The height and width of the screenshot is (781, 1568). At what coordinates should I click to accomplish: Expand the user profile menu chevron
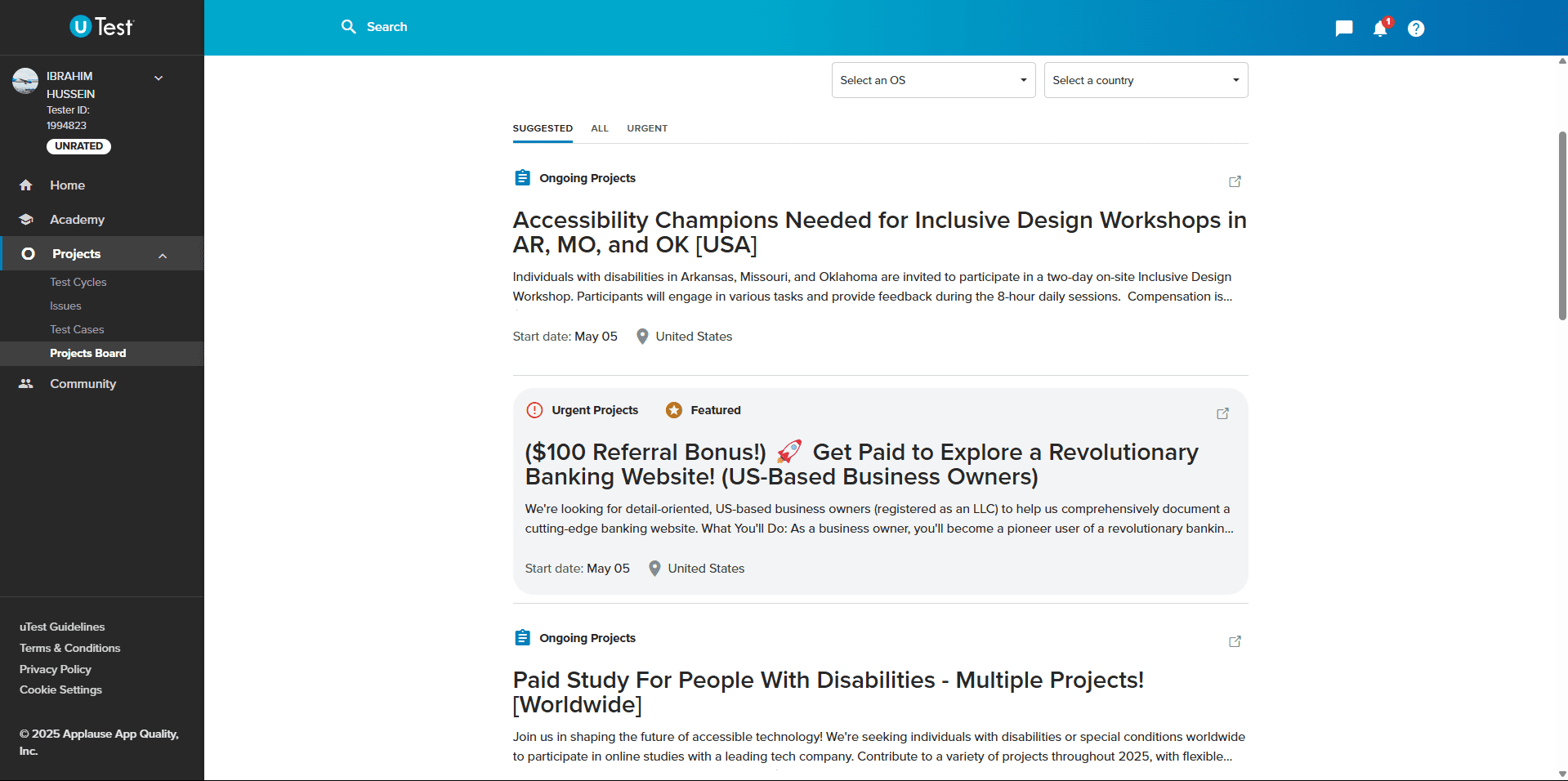click(x=159, y=78)
